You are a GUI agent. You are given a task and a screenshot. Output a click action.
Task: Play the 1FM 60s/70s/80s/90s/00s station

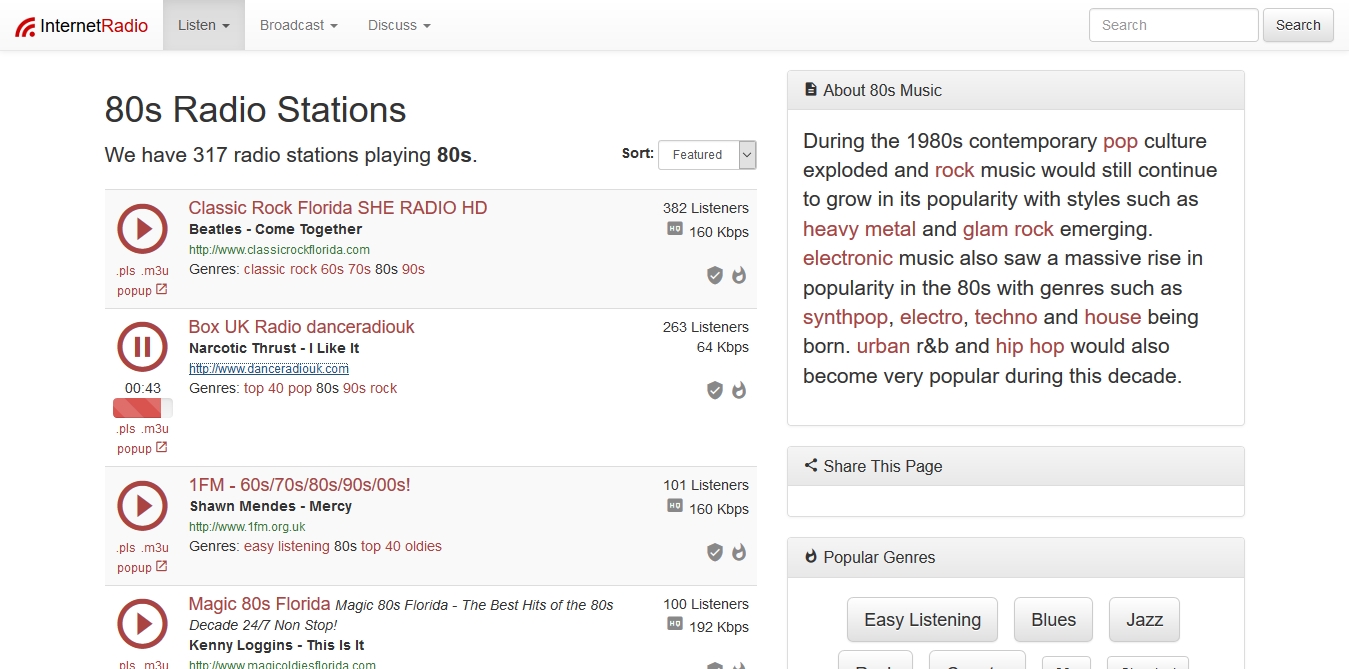tap(143, 506)
